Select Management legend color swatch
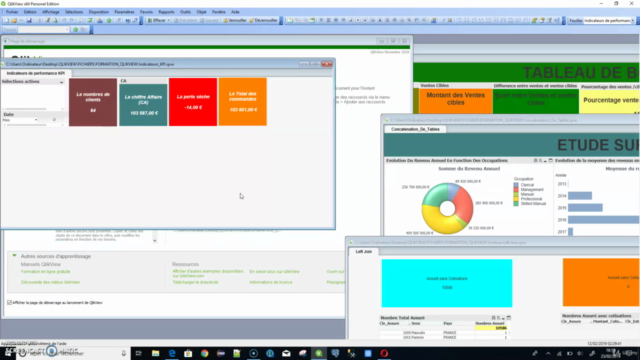 [x=516, y=189]
